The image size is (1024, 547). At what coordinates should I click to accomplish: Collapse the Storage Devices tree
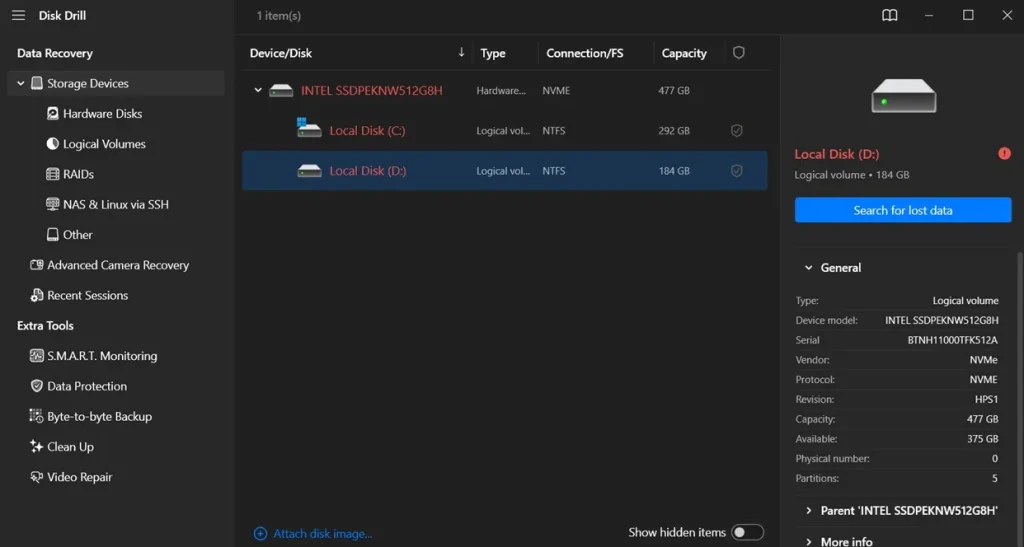(21, 83)
